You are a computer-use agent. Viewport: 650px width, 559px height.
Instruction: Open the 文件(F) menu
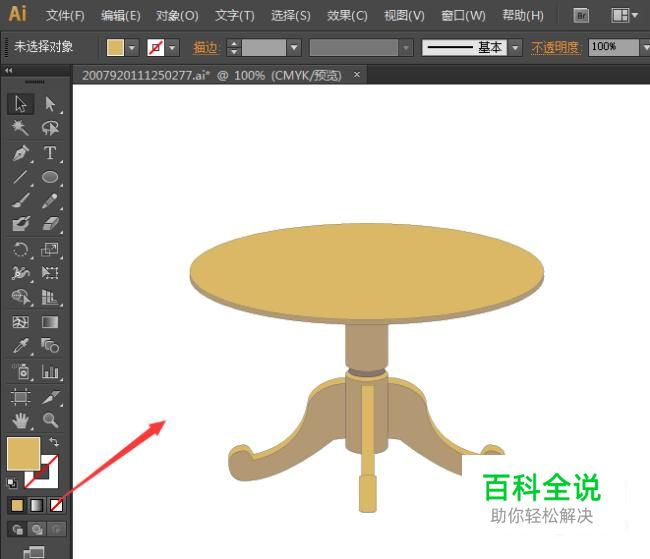point(65,16)
